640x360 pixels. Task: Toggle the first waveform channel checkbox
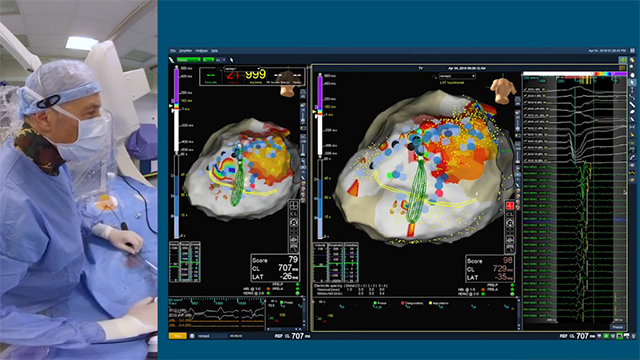(526, 89)
